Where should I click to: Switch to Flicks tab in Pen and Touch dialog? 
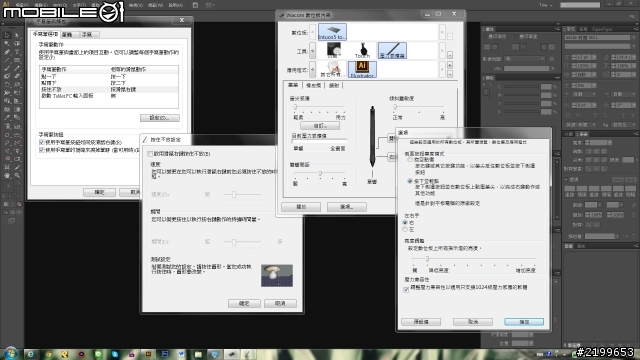pyautogui.click(x=67, y=35)
